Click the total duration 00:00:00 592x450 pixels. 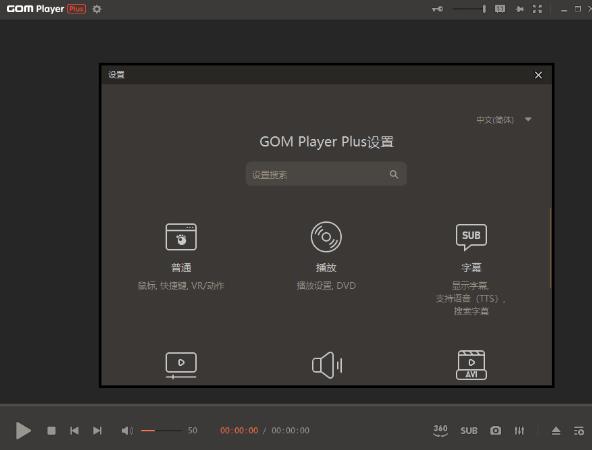(x=290, y=430)
